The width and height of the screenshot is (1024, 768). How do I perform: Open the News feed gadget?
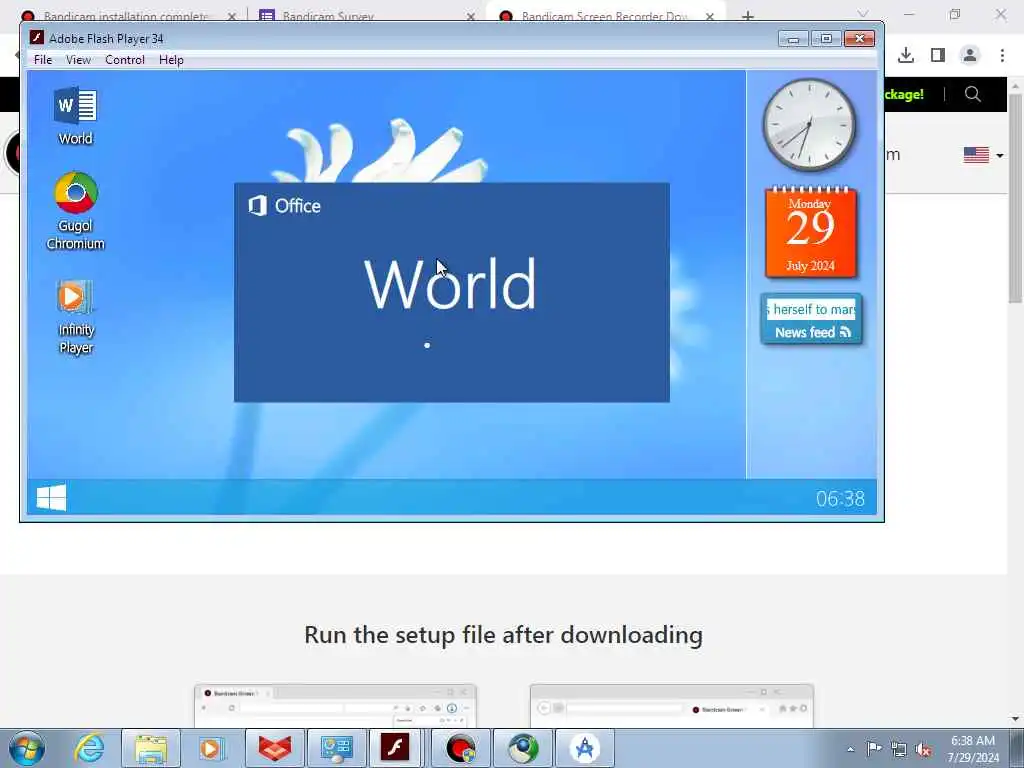[x=811, y=319]
